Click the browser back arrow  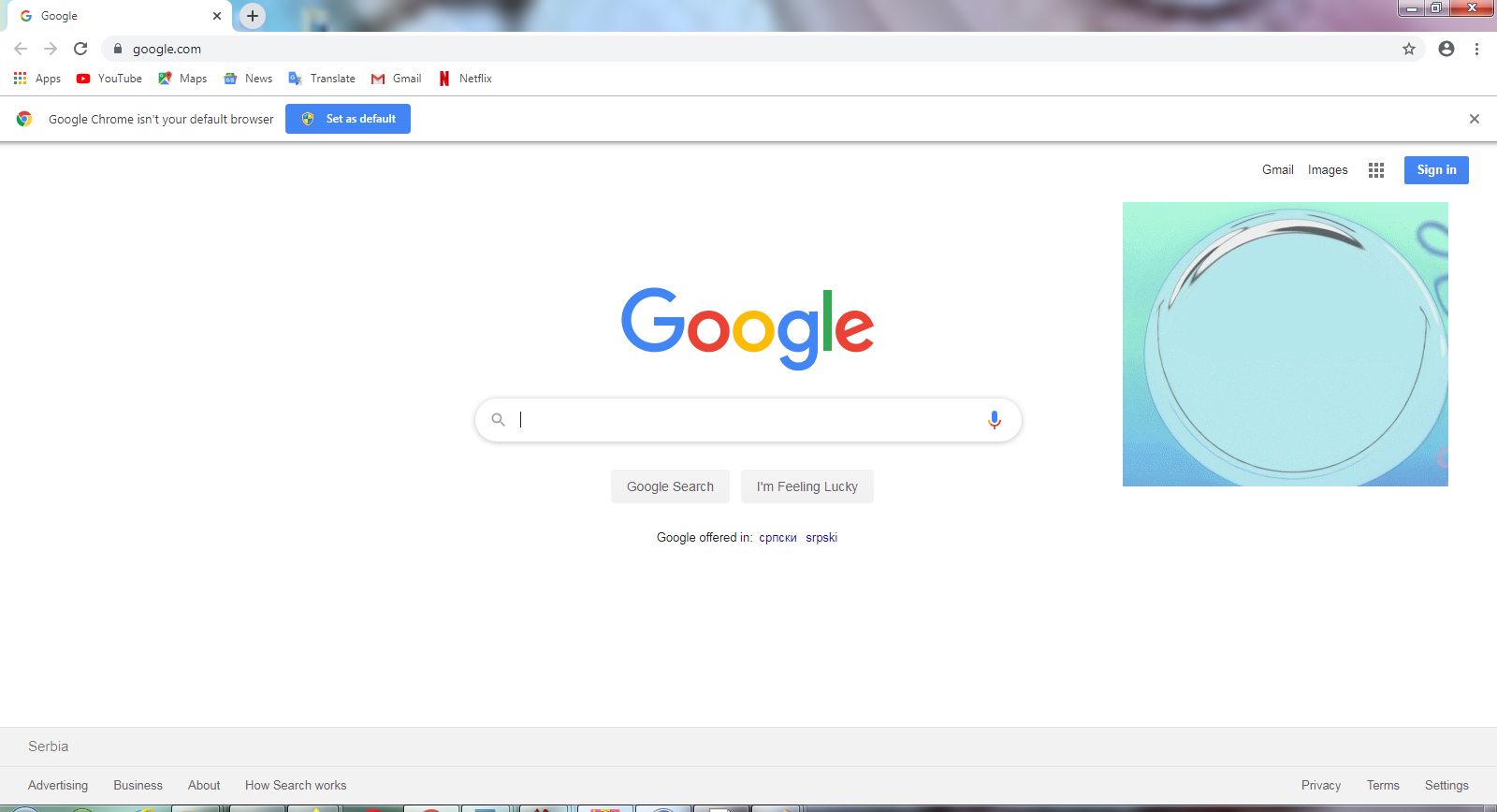coord(21,49)
